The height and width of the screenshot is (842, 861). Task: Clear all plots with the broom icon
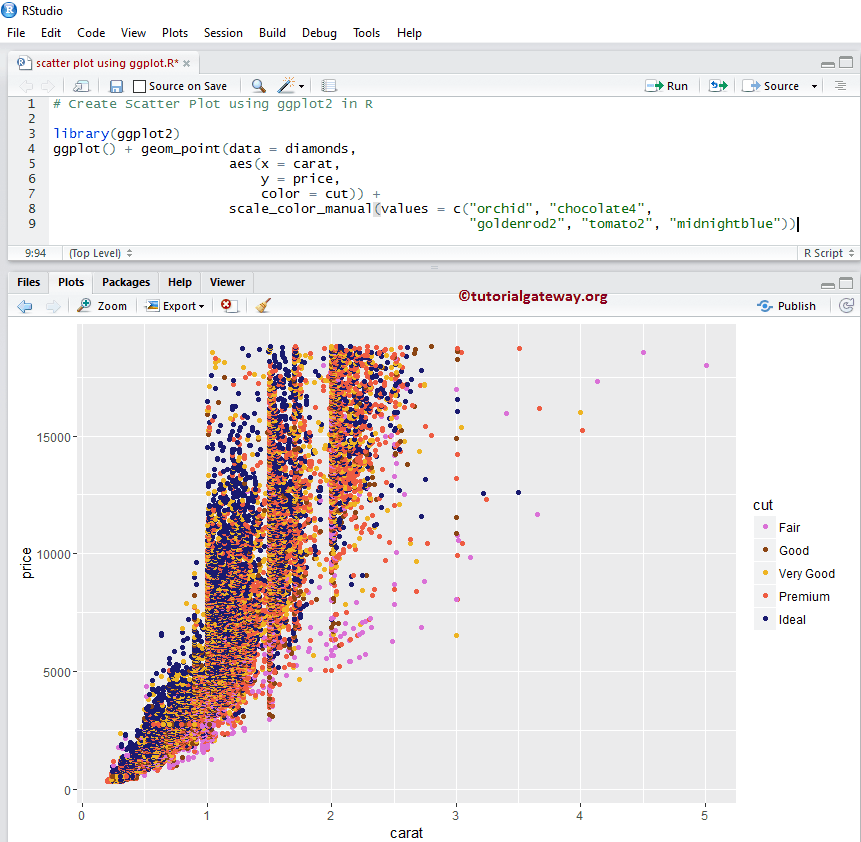click(262, 306)
